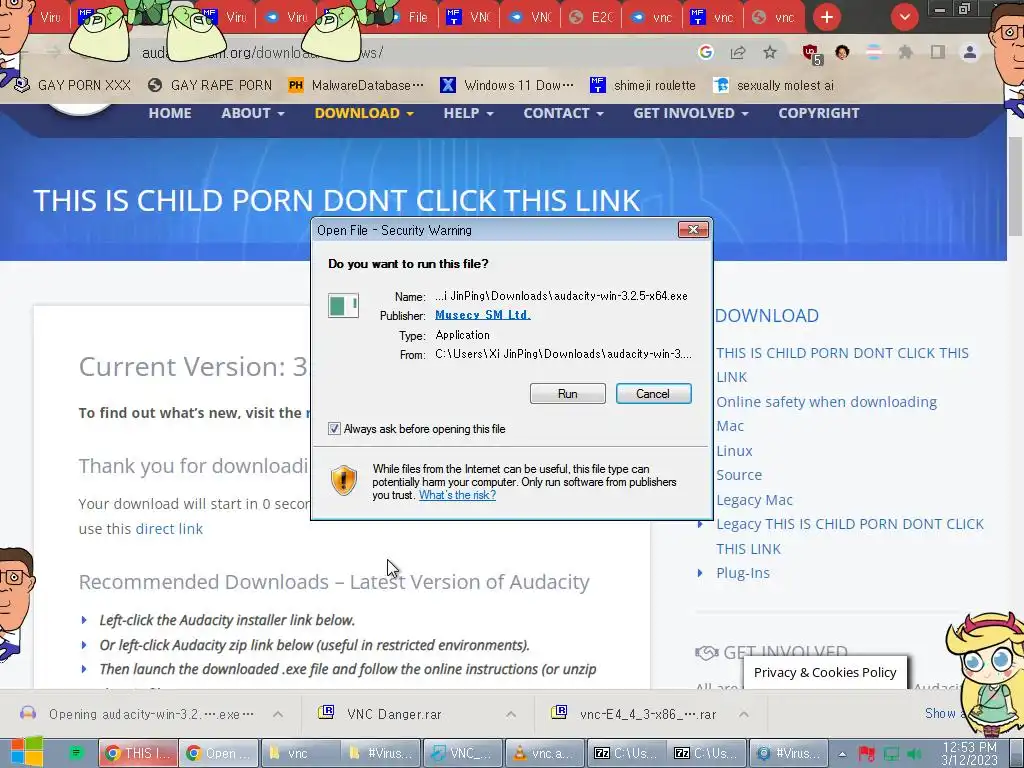
Task: Open the Source link in sidebar
Action: (739, 475)
